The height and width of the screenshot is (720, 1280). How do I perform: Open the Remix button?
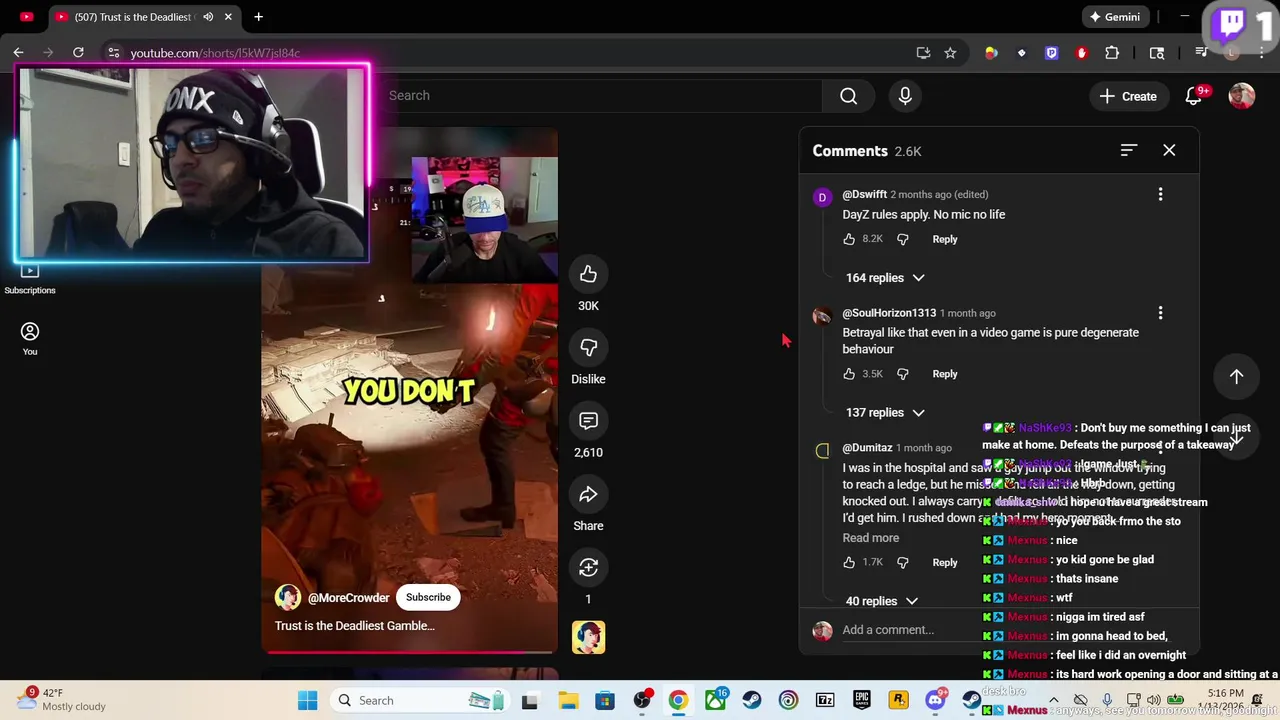pos(588,567)
